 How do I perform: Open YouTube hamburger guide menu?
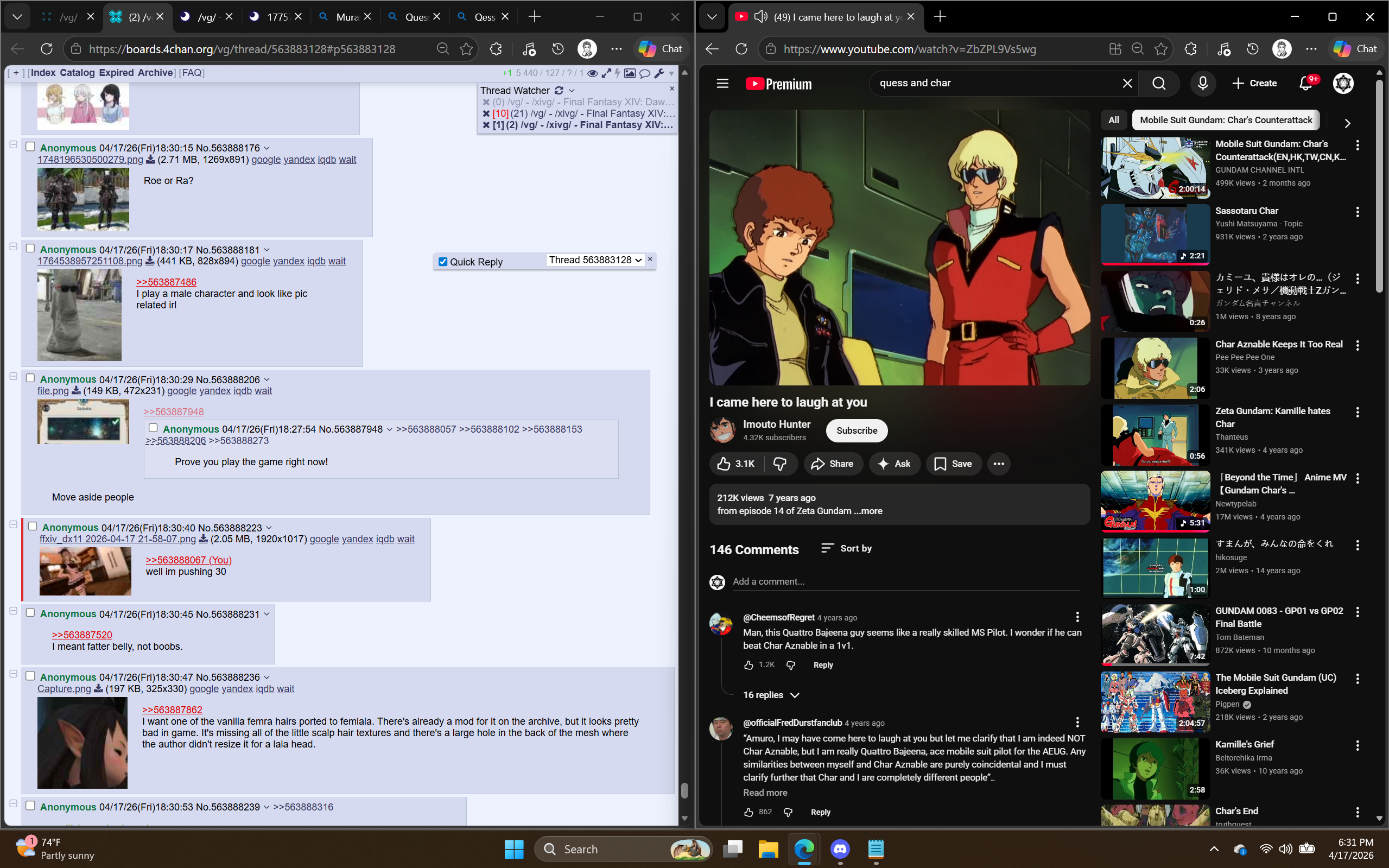pos(722,84)
